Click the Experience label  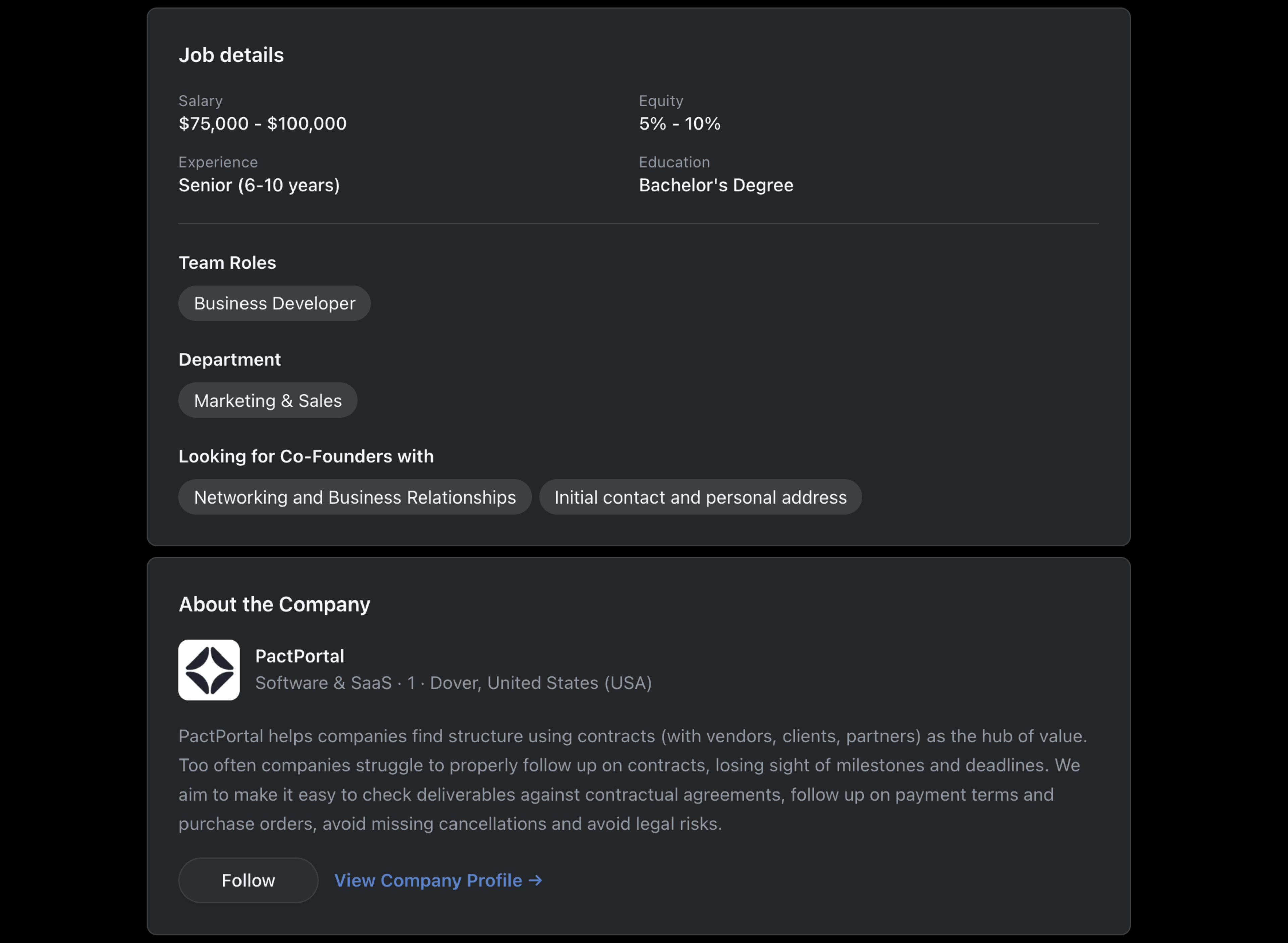(x=218, y=162)
